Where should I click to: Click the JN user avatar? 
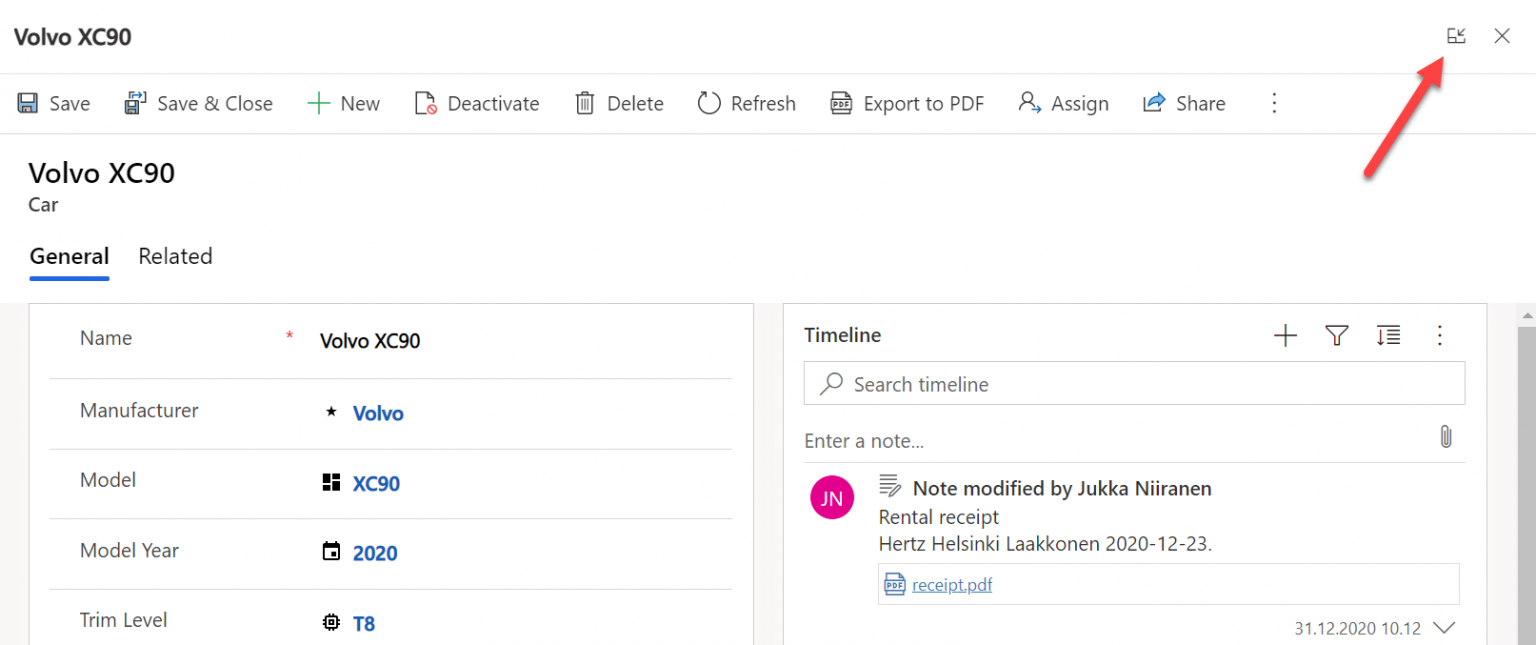click(x=832, y=497)
